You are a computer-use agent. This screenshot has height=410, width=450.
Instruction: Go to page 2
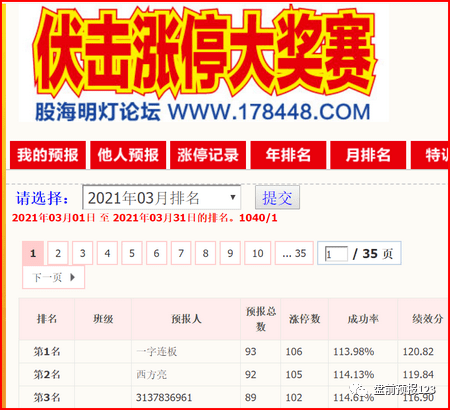tap(58, 253)
